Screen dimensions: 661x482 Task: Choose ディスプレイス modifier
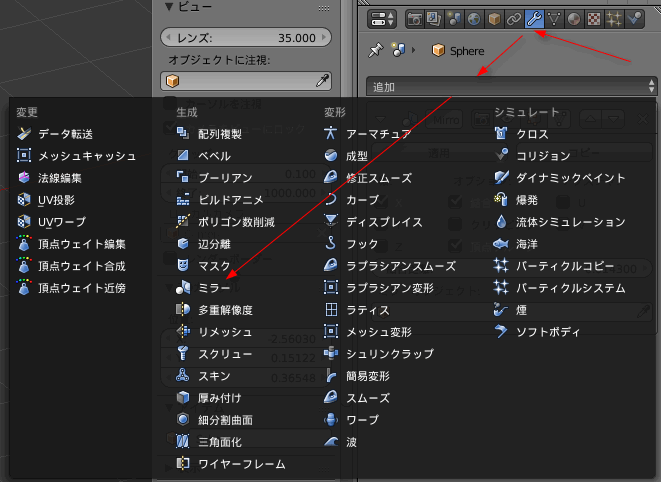click(x=373, y=222)
